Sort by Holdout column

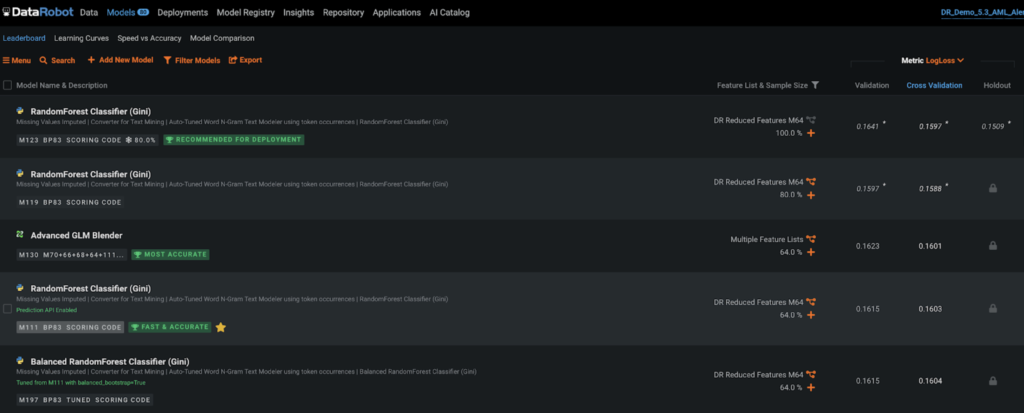tap(997, 86)
